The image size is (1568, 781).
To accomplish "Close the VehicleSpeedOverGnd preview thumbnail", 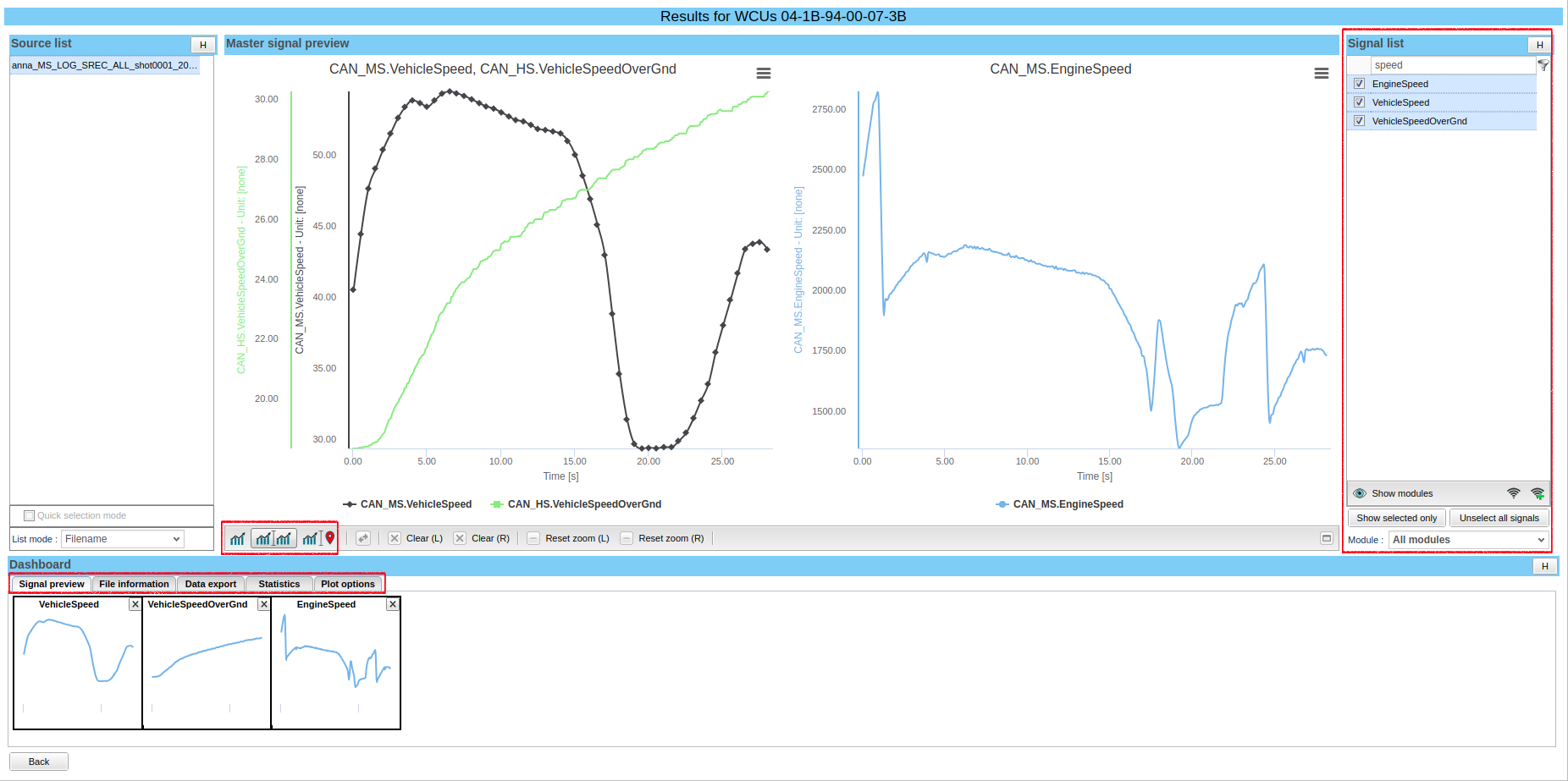I will 264,604.
